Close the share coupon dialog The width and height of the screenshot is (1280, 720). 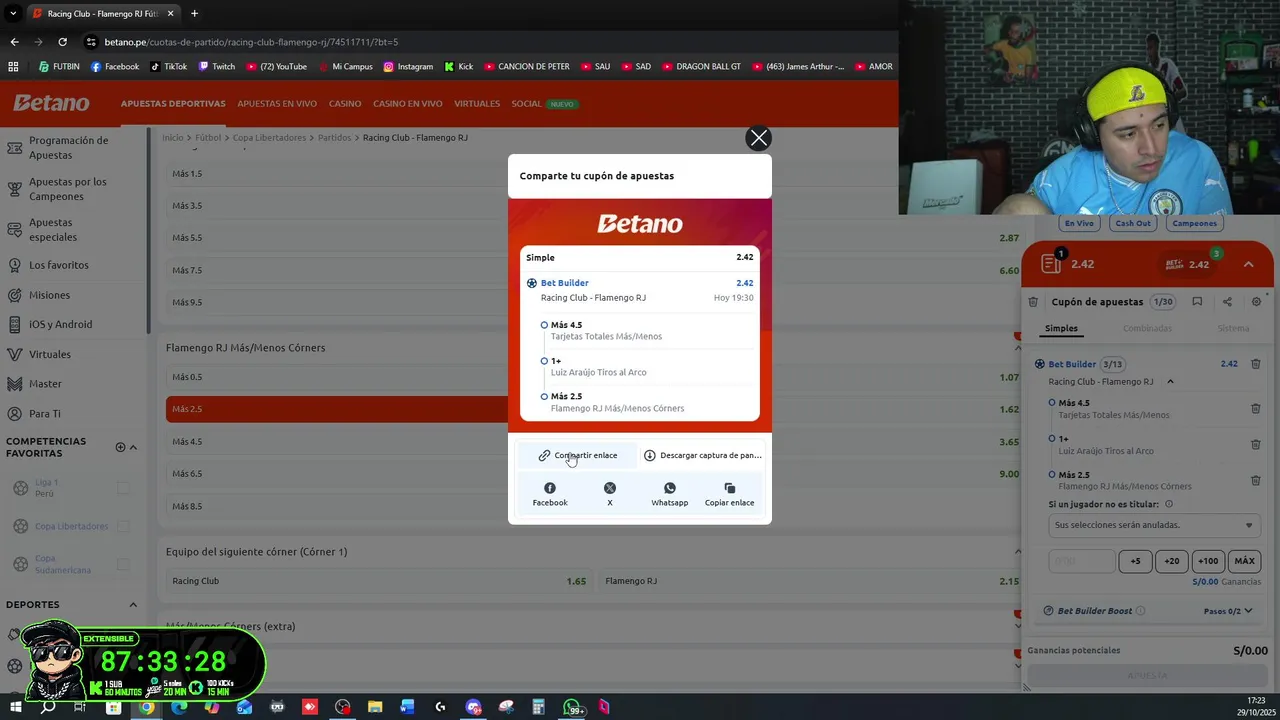tap(759, 138)
